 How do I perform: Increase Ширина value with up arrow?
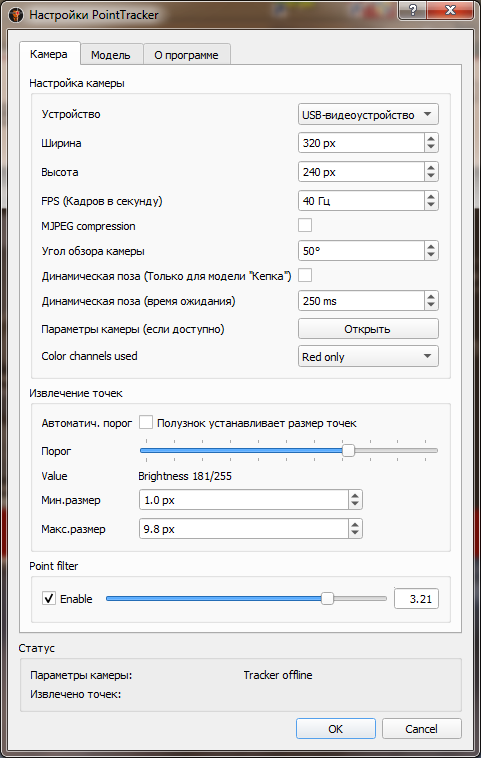431,138
